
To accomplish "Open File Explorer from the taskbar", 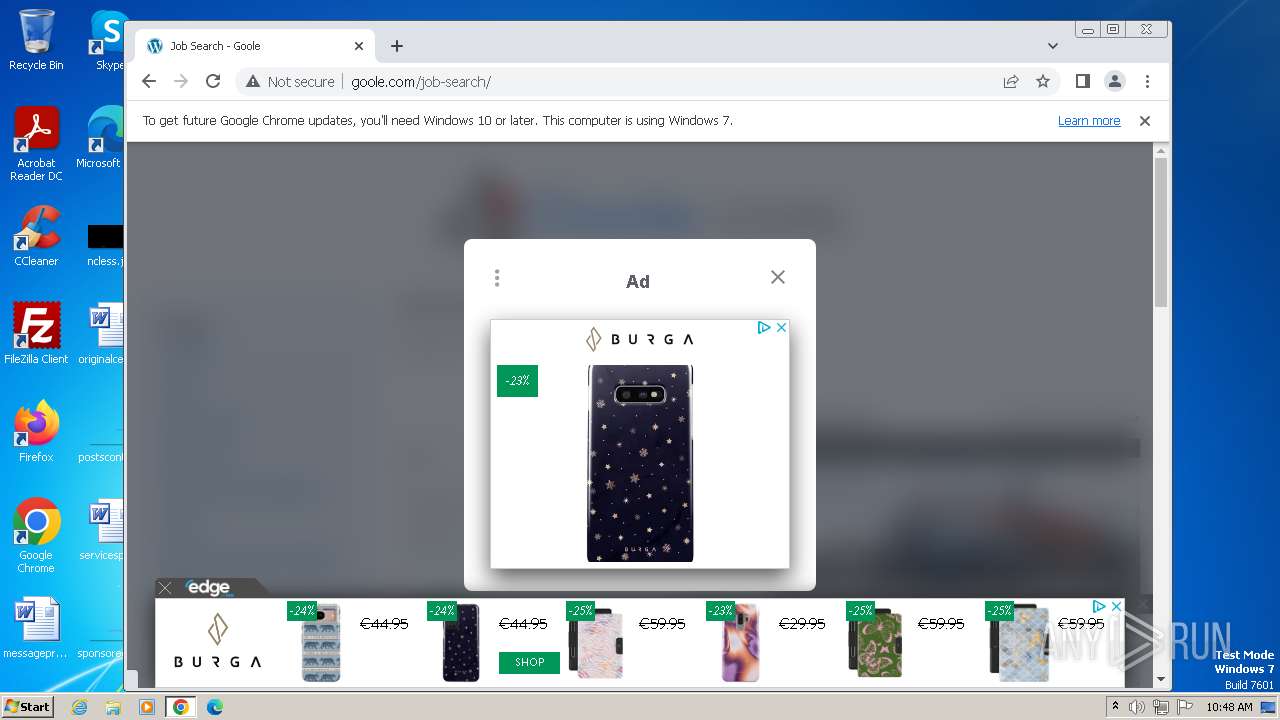I will click(113, 707).
